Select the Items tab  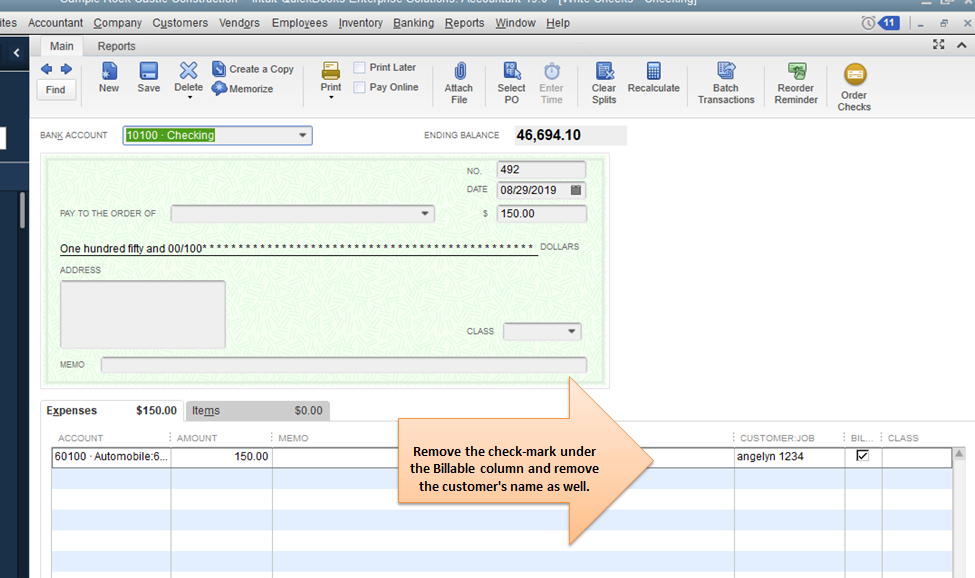(257, 411)
